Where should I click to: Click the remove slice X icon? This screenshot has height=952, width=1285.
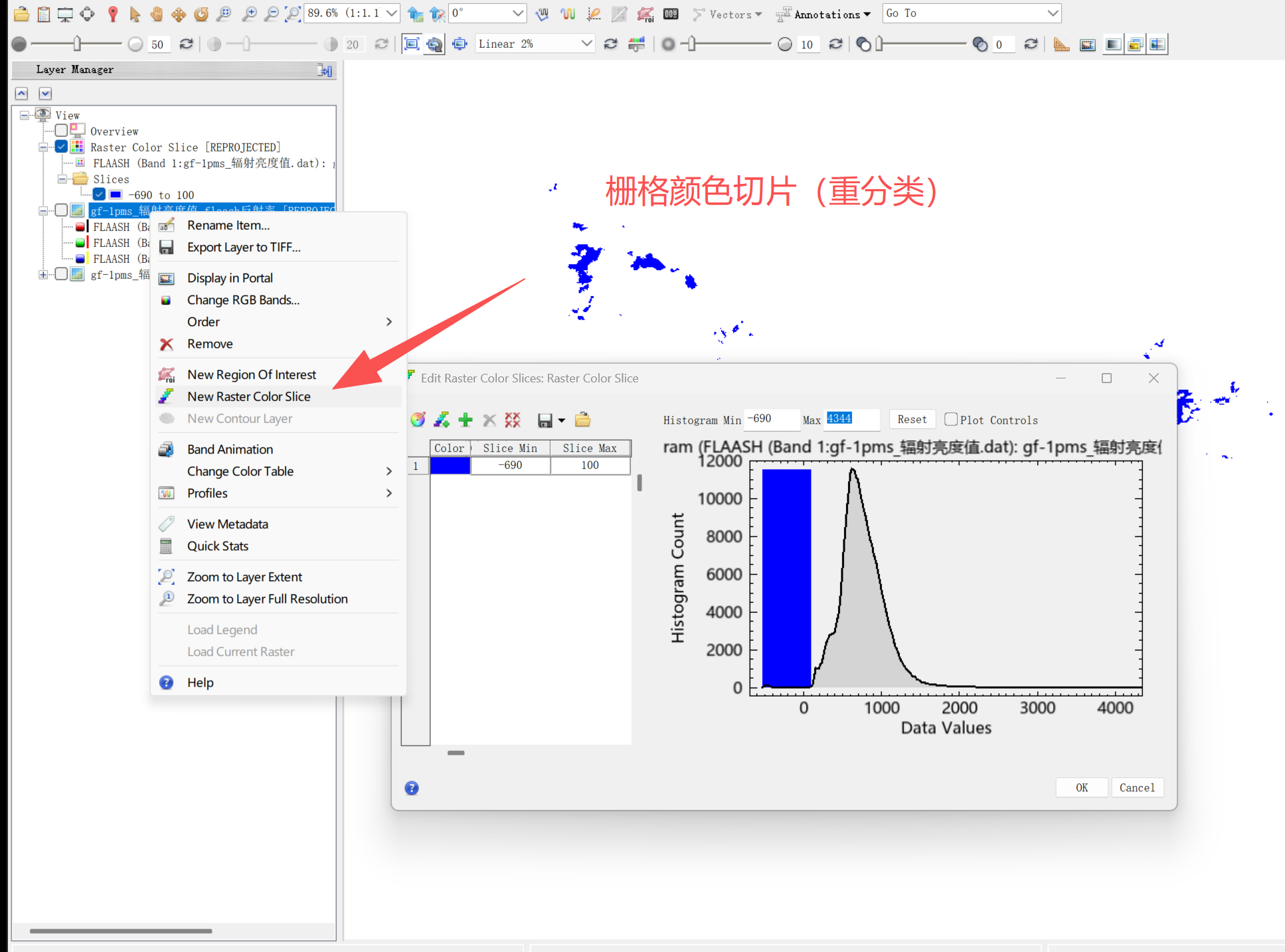tap(489, 420)
